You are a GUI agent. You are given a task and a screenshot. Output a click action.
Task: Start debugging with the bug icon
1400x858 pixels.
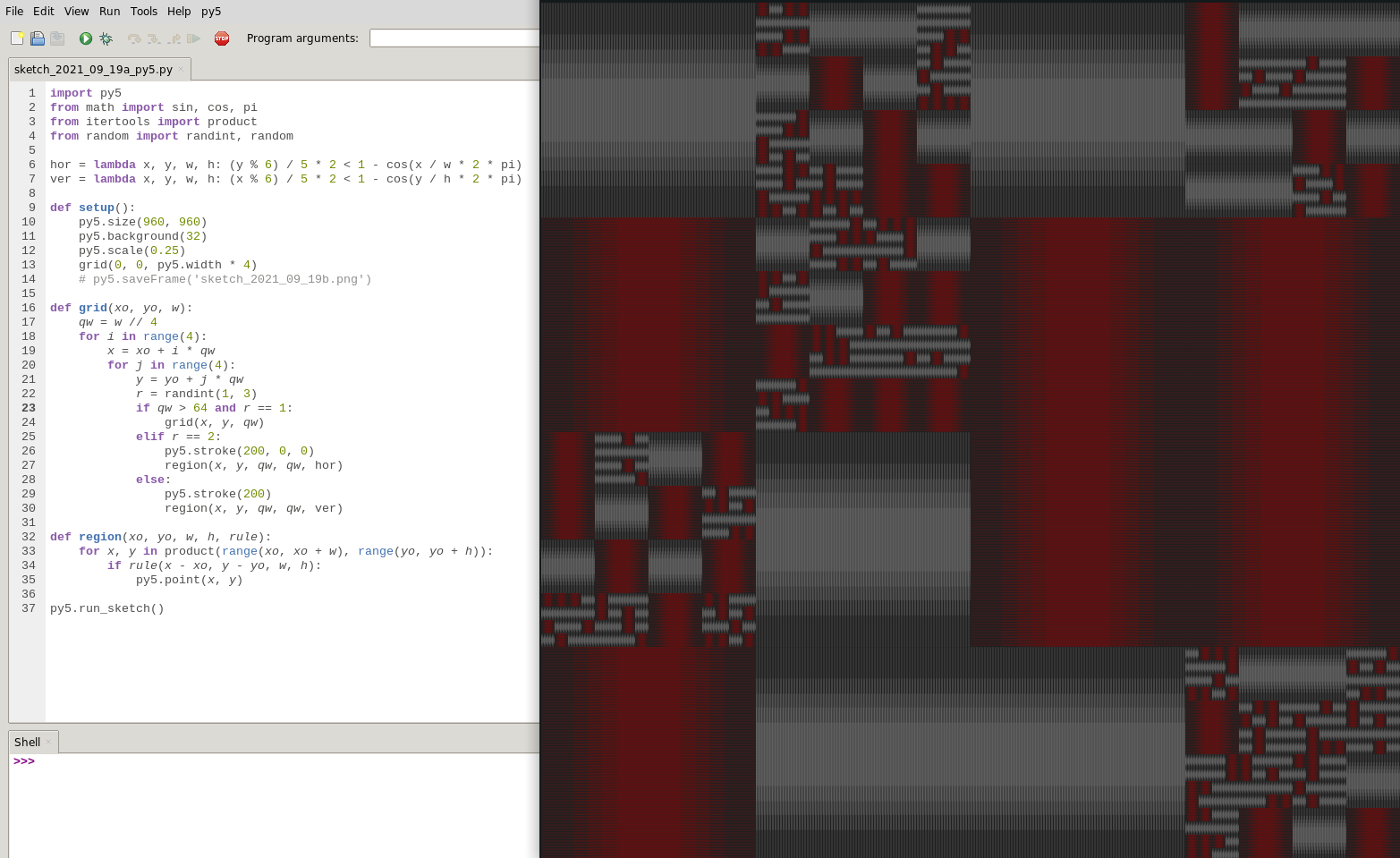106,38
